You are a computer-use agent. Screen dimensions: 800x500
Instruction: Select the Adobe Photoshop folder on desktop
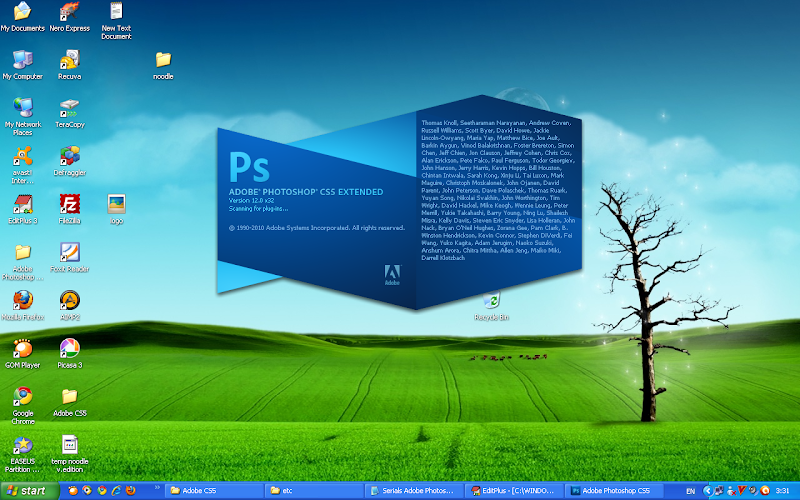click(22, 261)
